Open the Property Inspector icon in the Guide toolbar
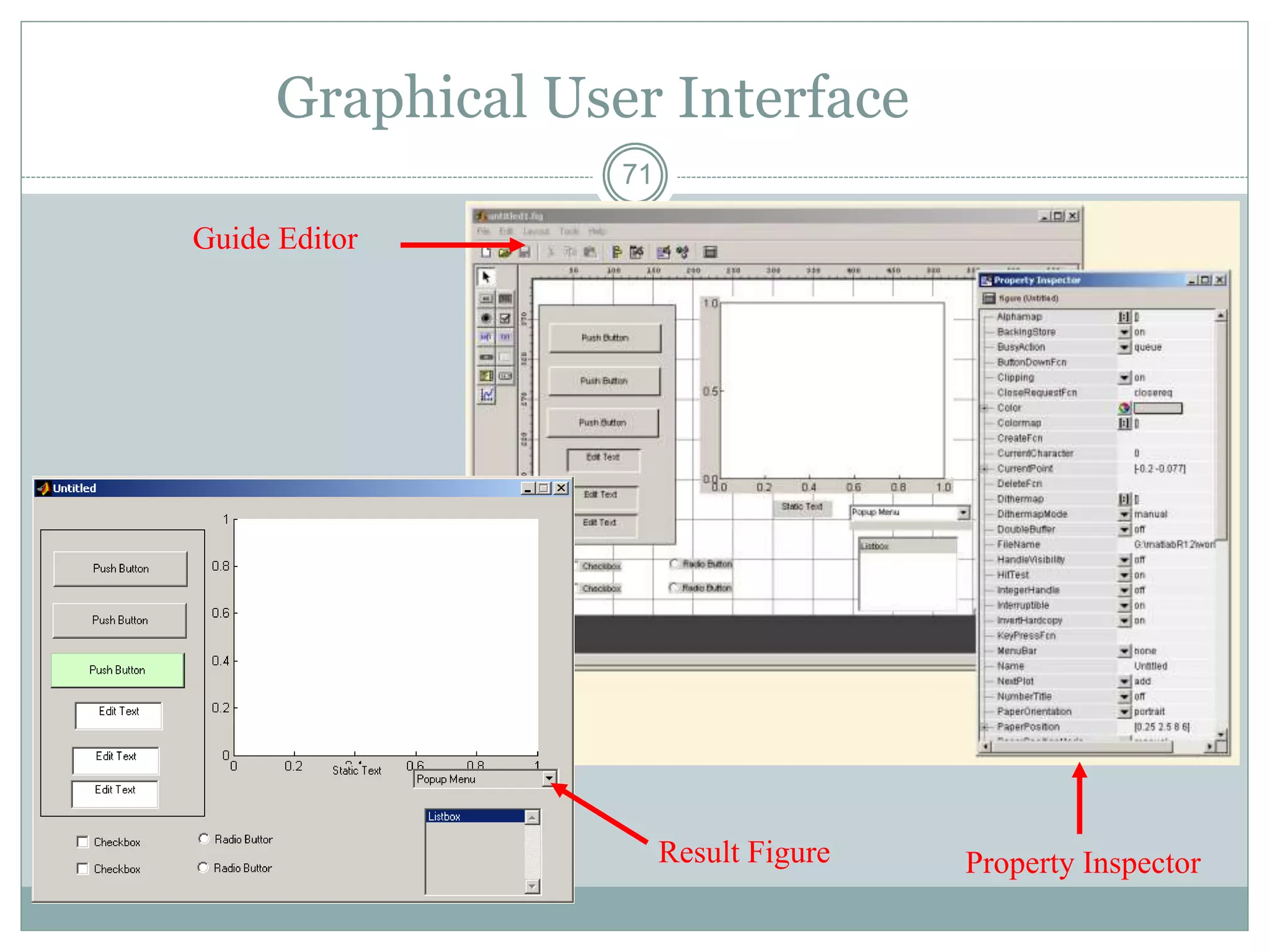The height and width of the screenshot is (952, 1270). coord(663,252)
